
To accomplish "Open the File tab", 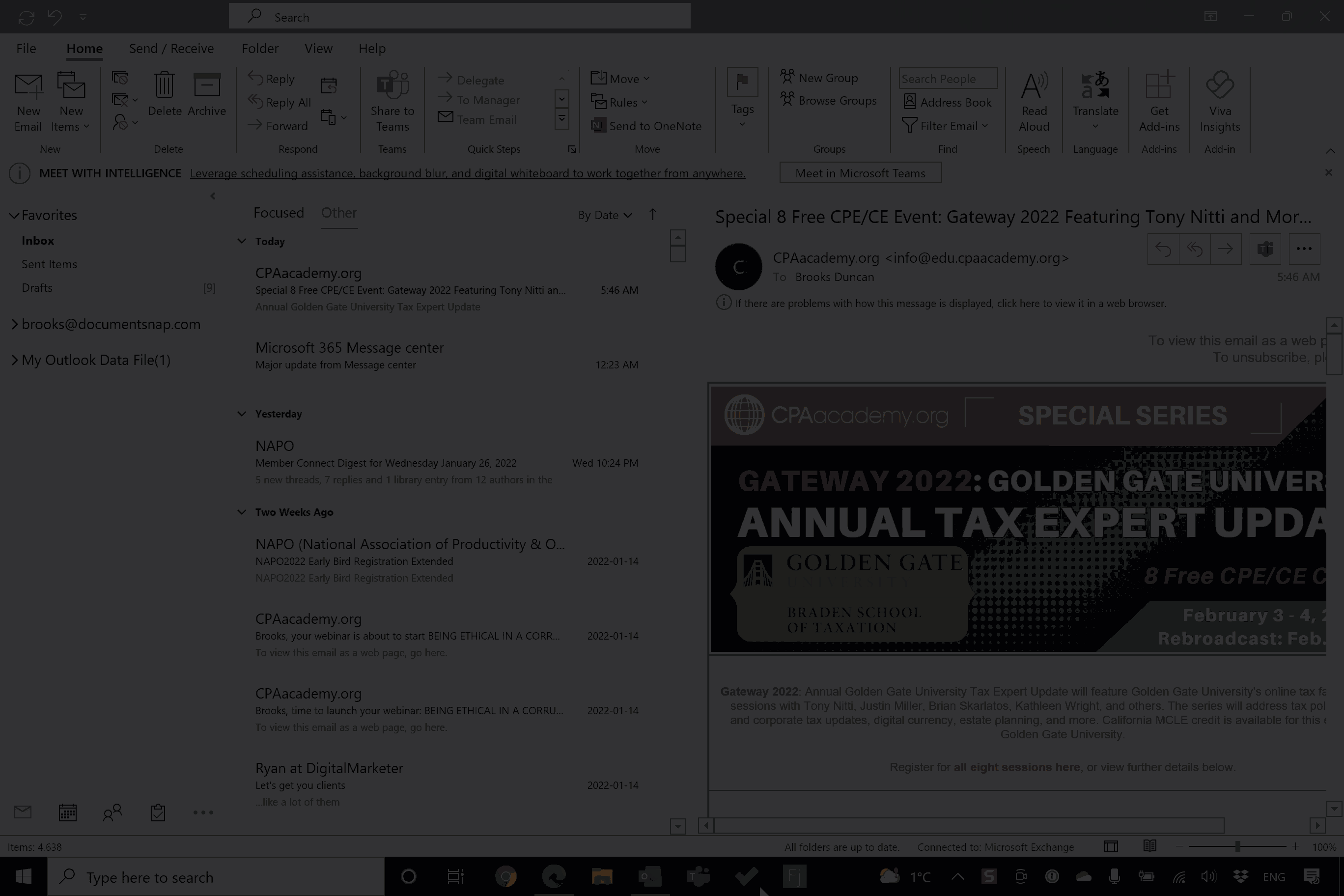I will tap(27, 49).
